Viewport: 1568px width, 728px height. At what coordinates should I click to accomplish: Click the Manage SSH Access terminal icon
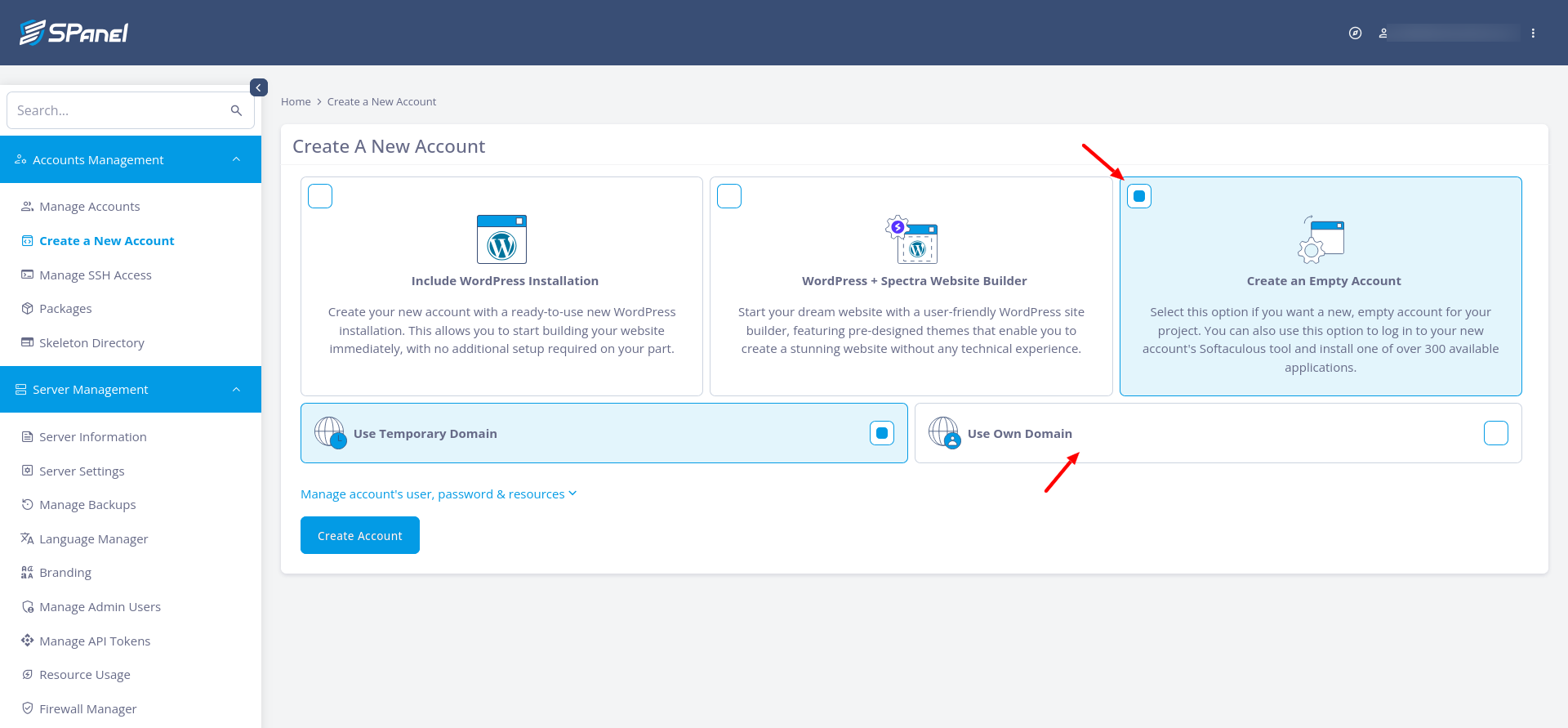click(27, 275)
